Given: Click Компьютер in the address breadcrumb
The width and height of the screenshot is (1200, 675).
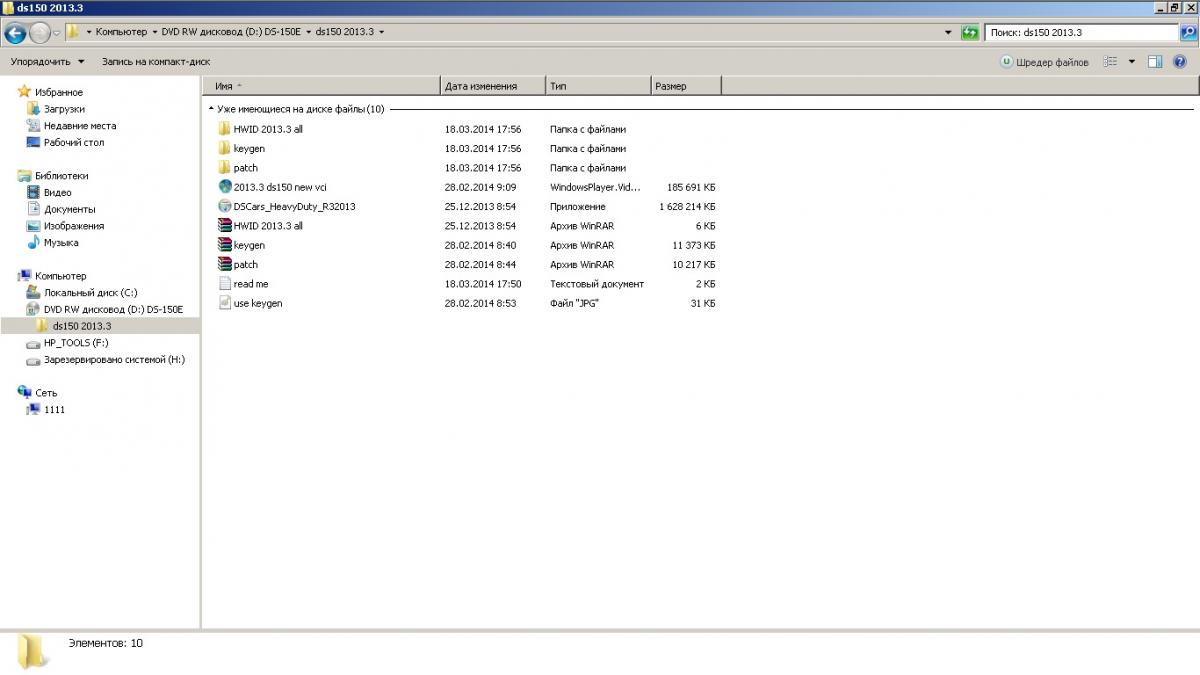Looking at the screenshot, I should 121,32.
